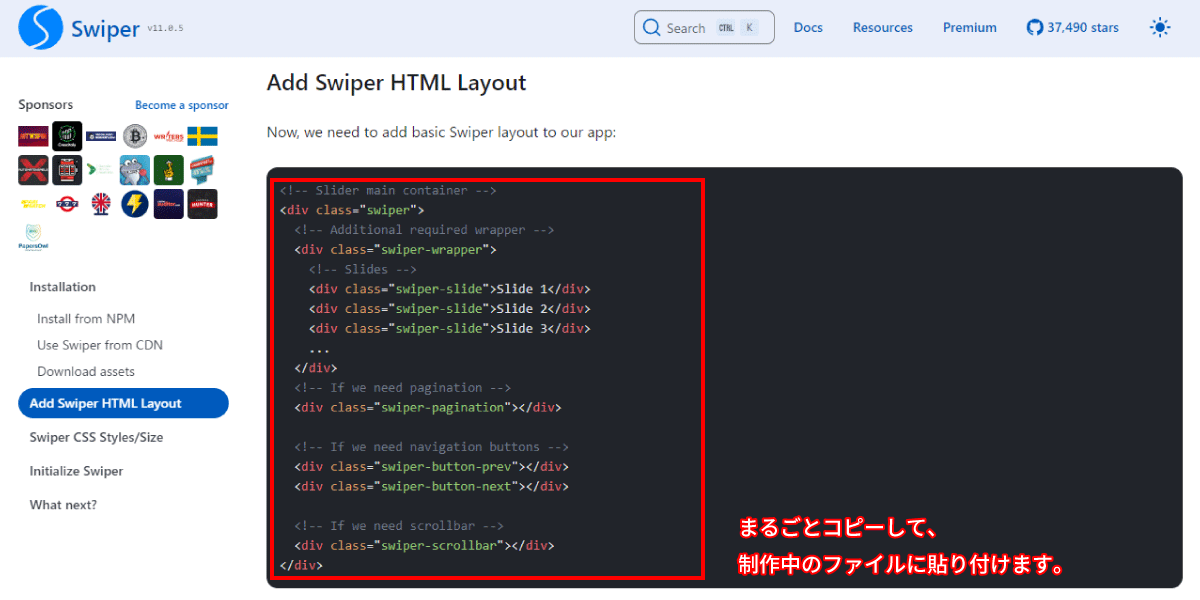Click the swiper-pagination div code line
1200x600 pixels.
pyautogui.click(x=428, y=407)
